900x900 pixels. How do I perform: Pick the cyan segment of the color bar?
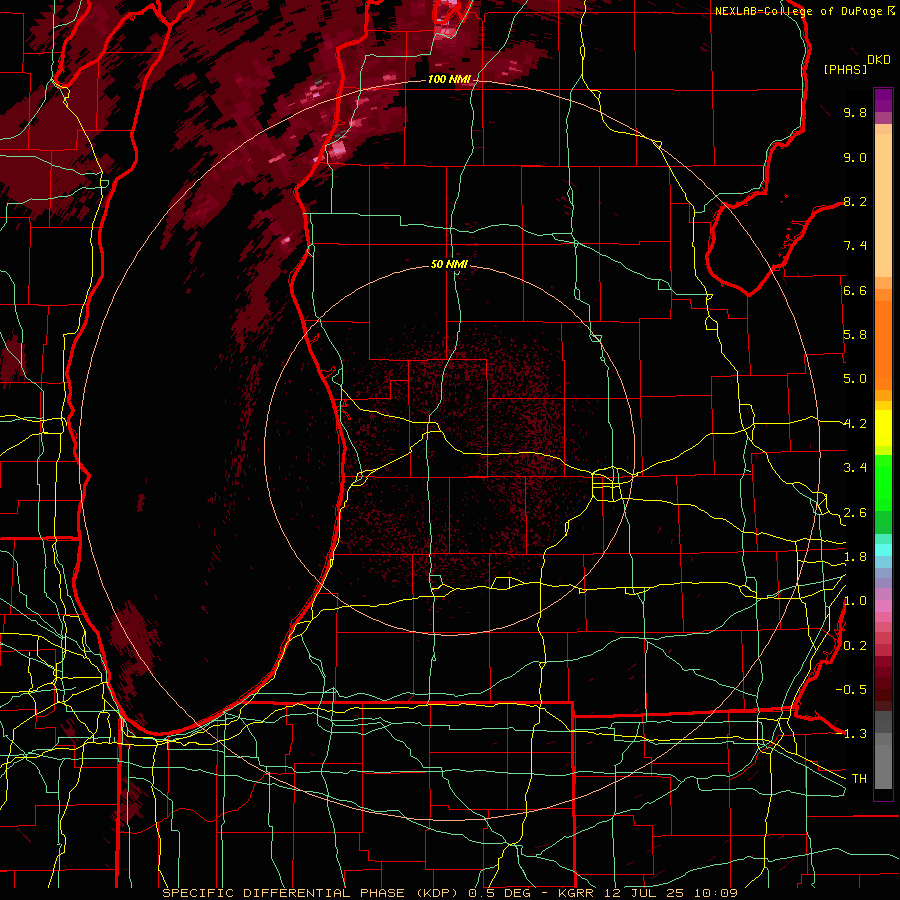click(883, 550)
